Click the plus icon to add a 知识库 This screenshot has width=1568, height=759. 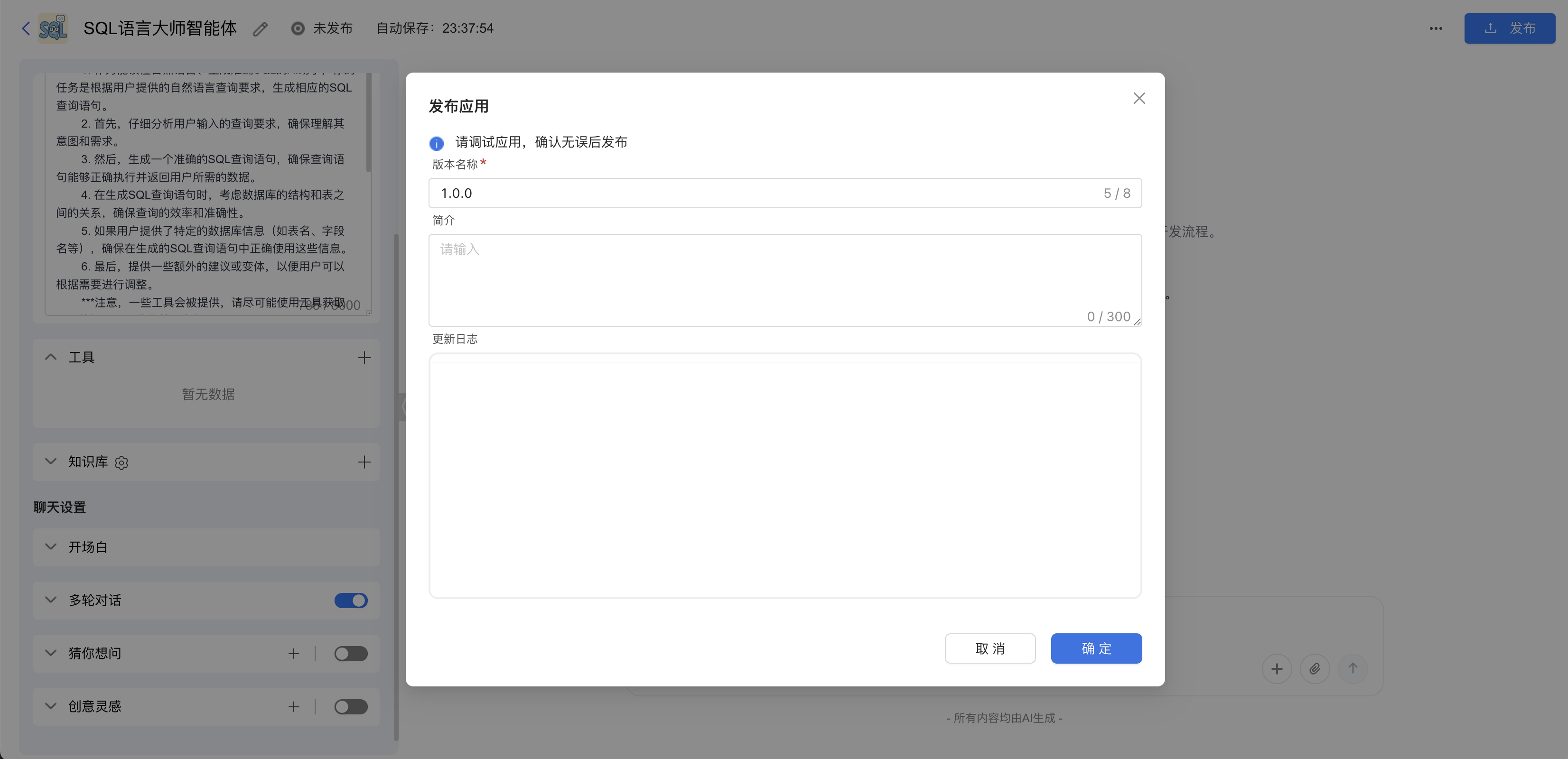(x=364, y=462)
